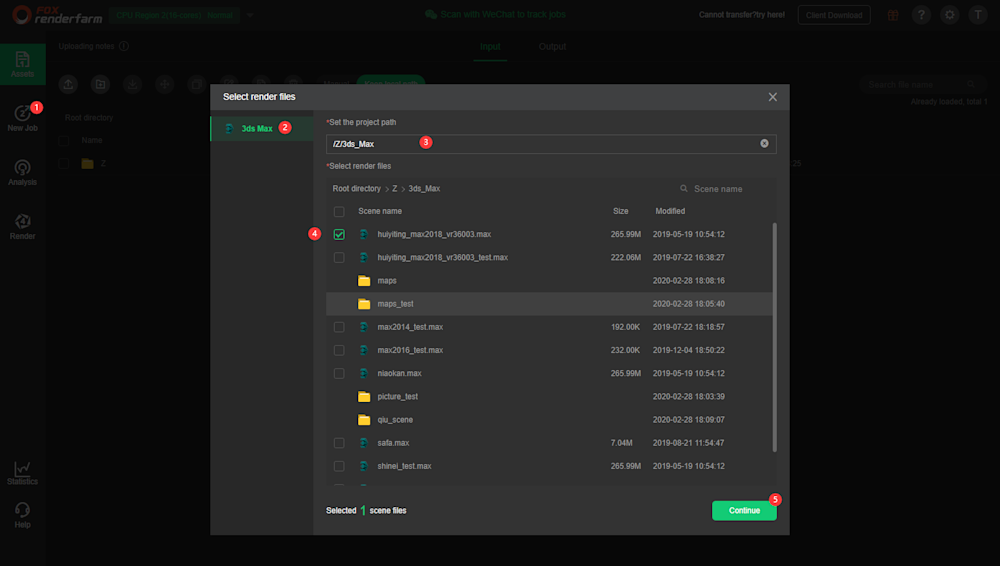Open the Assets sidebar section
1000x566 pixels.
click(22, 64)
